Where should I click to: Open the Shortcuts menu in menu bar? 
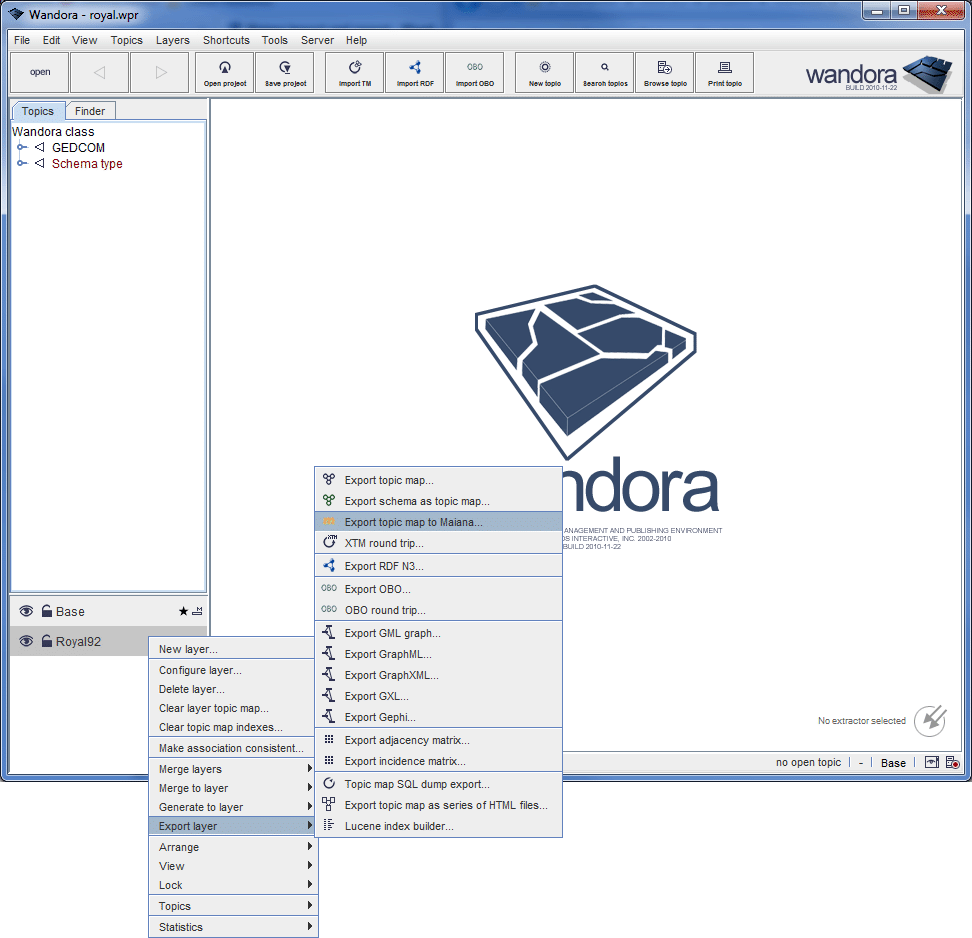[x=226, y=40]
